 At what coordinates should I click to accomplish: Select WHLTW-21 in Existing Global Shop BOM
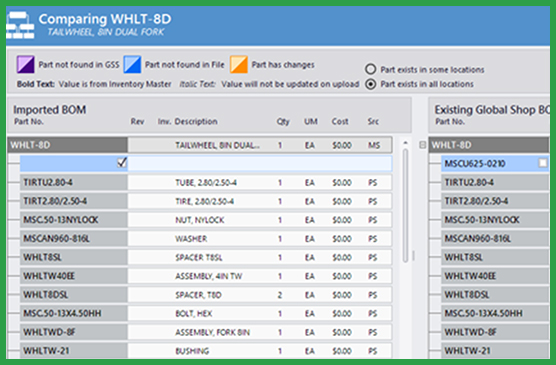point(495,350)
